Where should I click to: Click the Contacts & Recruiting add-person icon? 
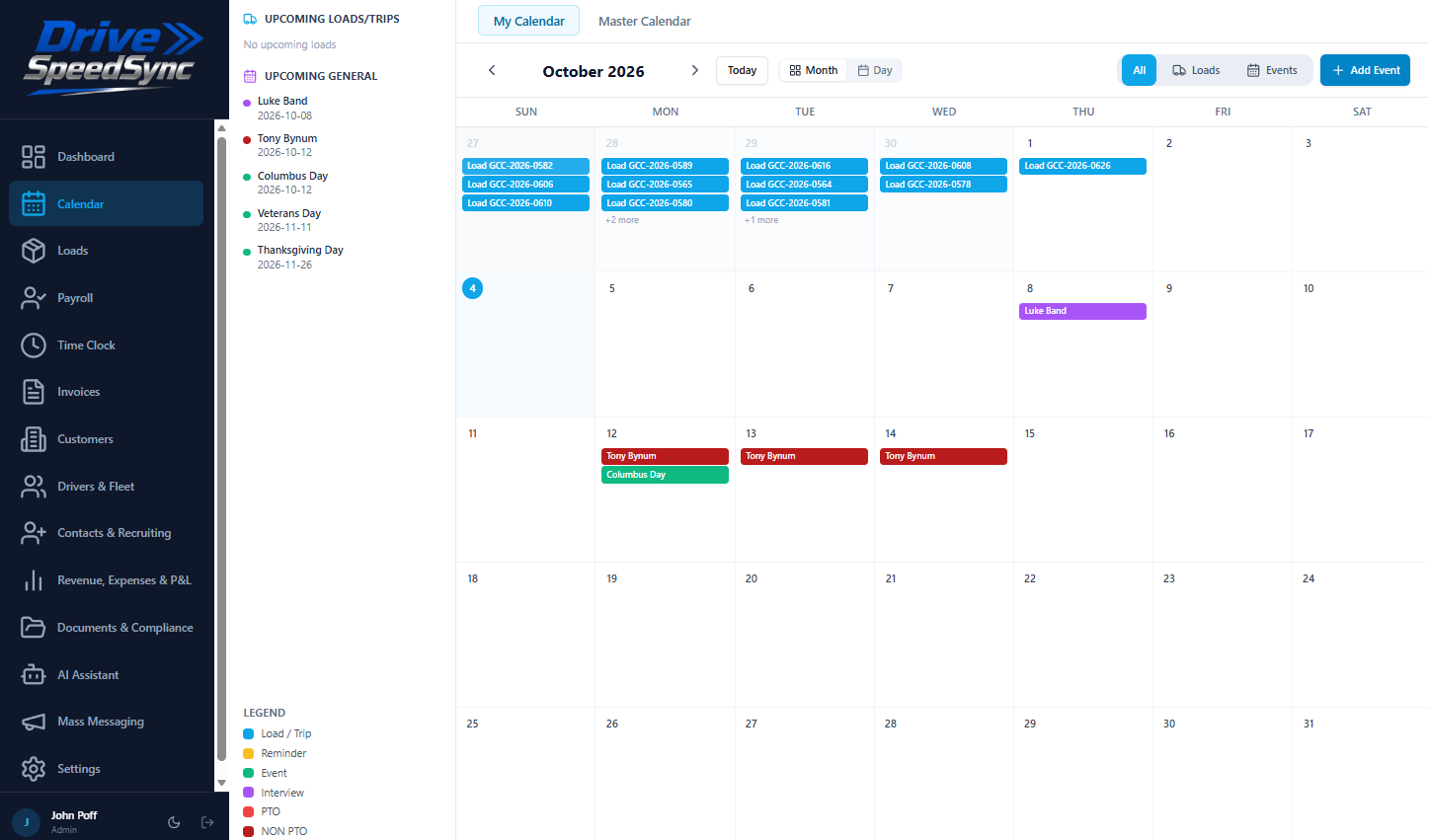click(x=34, y=533)
